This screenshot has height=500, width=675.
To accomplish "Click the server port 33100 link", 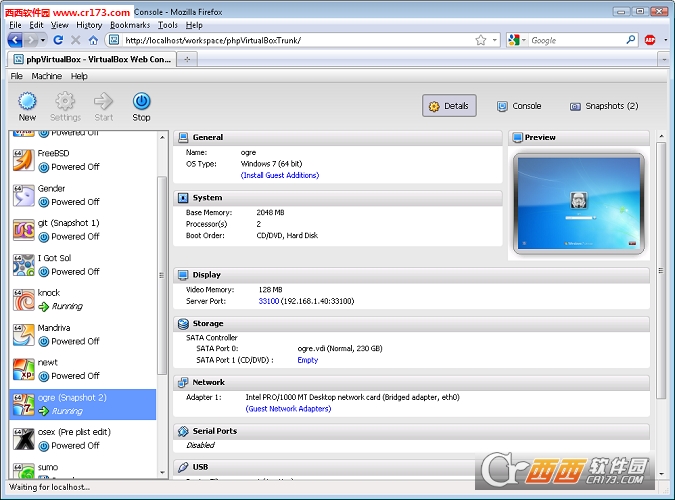I will click(269, 301).
